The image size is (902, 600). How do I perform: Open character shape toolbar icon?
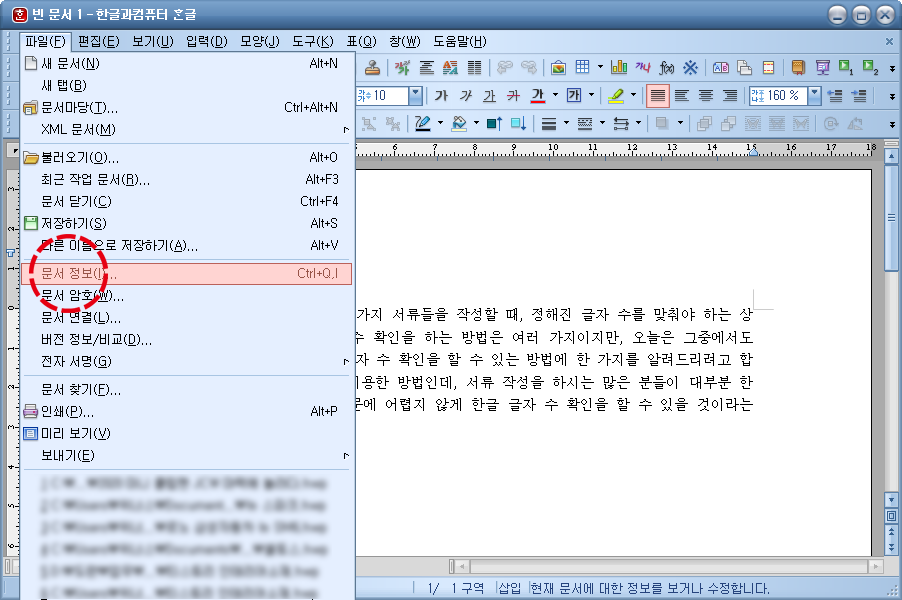click(402, 68)
